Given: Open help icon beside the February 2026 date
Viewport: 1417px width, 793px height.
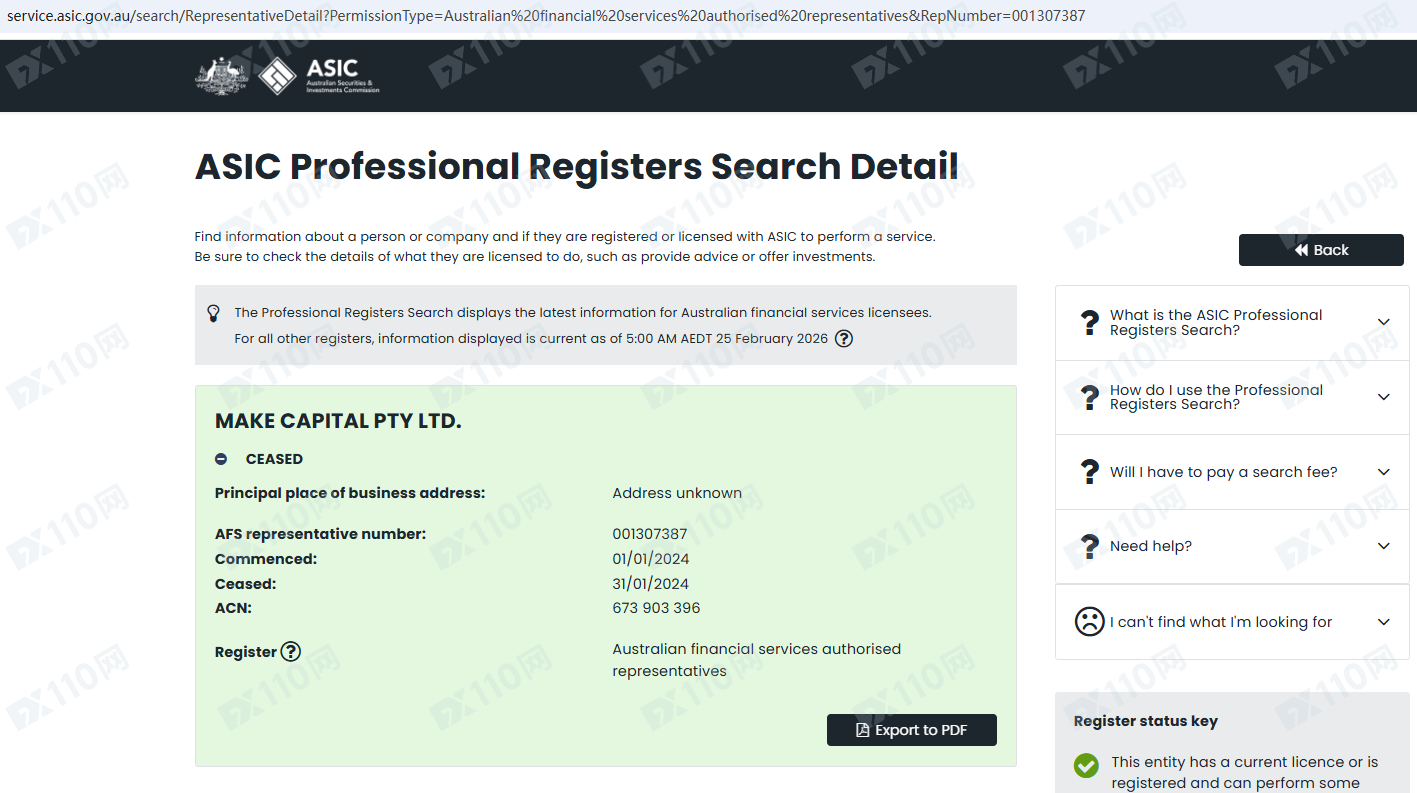Looking at the screenshot, I should 844,338.
